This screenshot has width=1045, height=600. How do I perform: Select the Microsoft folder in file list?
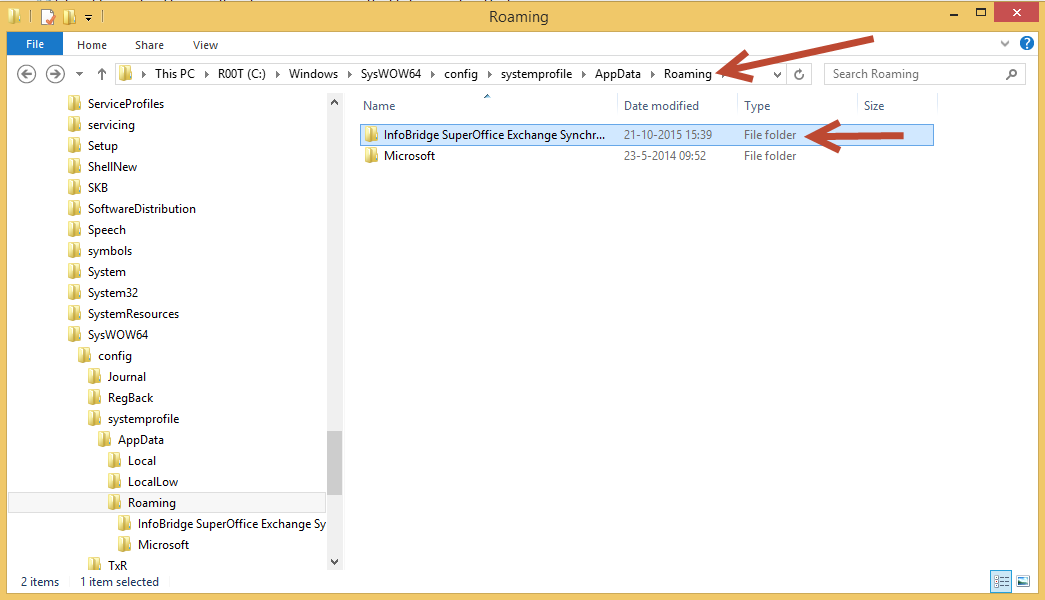409,156
